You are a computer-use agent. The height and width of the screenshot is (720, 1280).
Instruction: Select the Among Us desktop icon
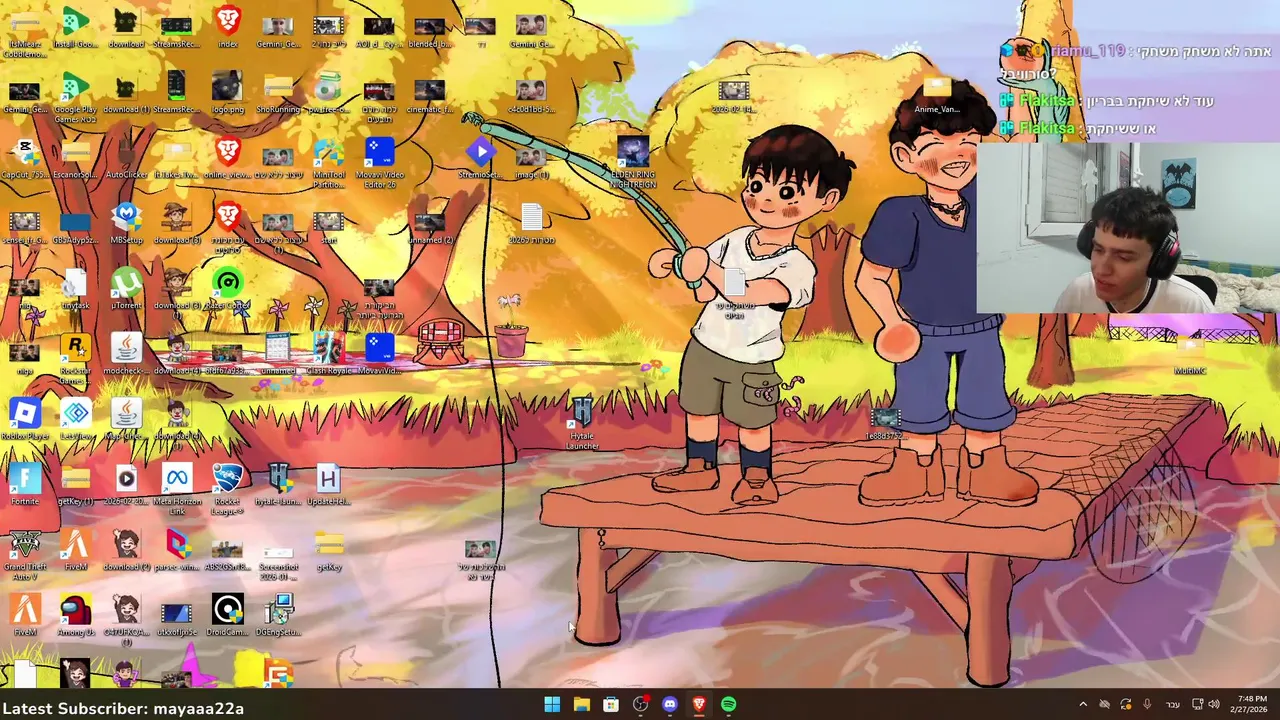click(x=76, y=616)
